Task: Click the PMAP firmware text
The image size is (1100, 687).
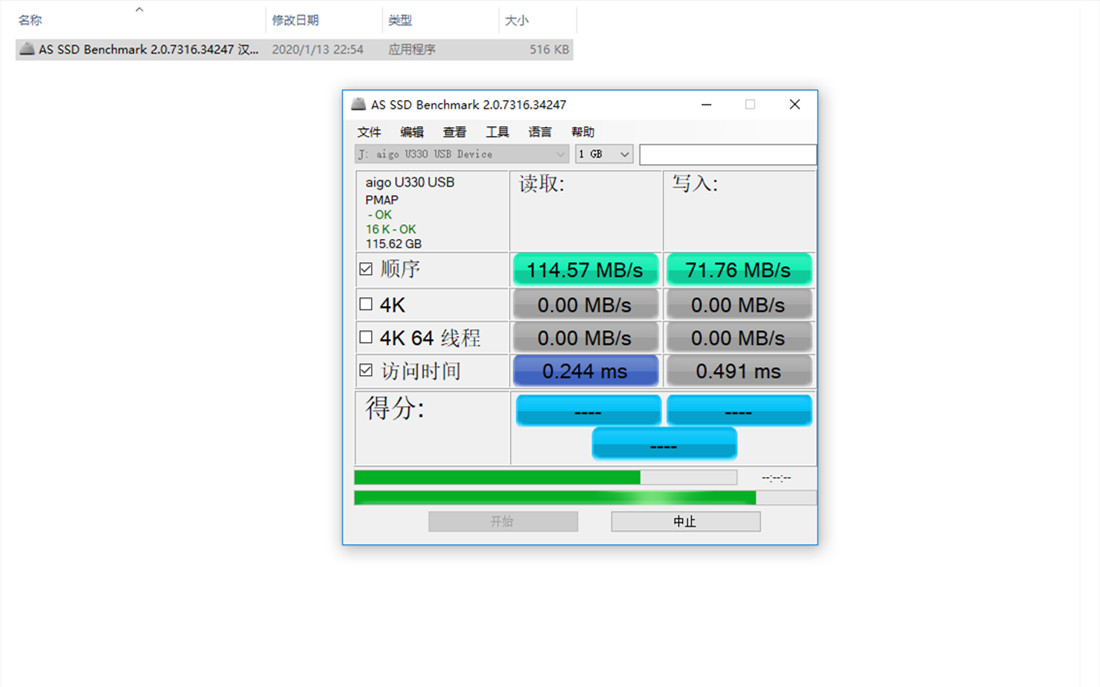Action: [382, 200]
